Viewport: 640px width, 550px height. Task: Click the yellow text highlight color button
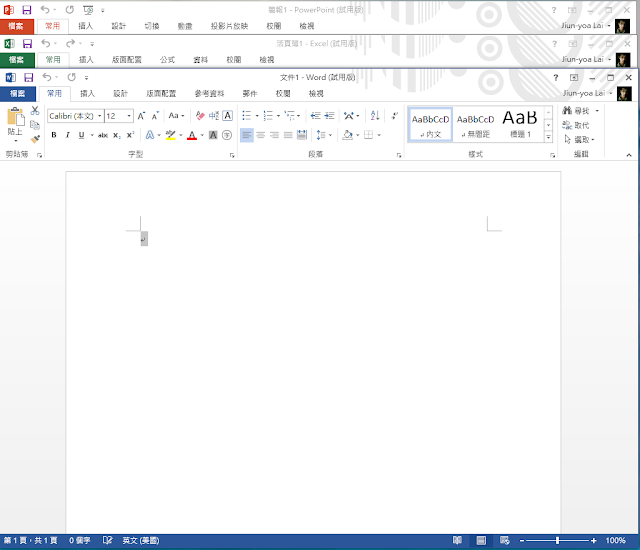pyautogui.click(x=171, y=135)
